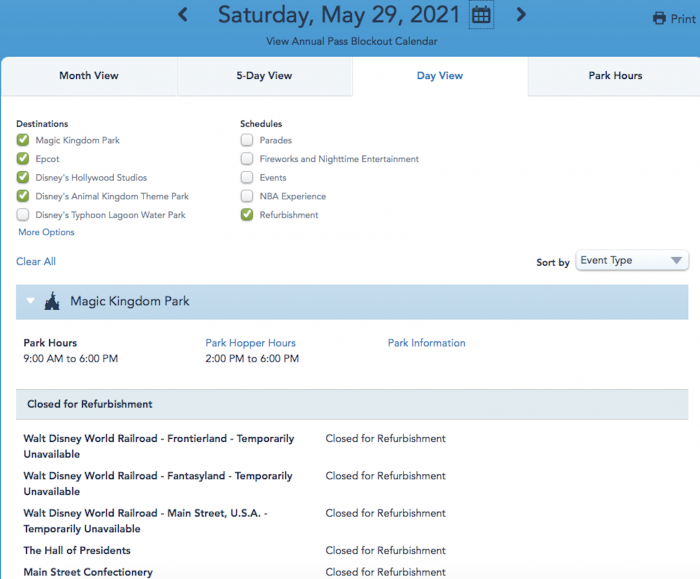This screenshot has height=579, width=700.
Task: Check the Events schedule box
Action: [x=247, y=177]
